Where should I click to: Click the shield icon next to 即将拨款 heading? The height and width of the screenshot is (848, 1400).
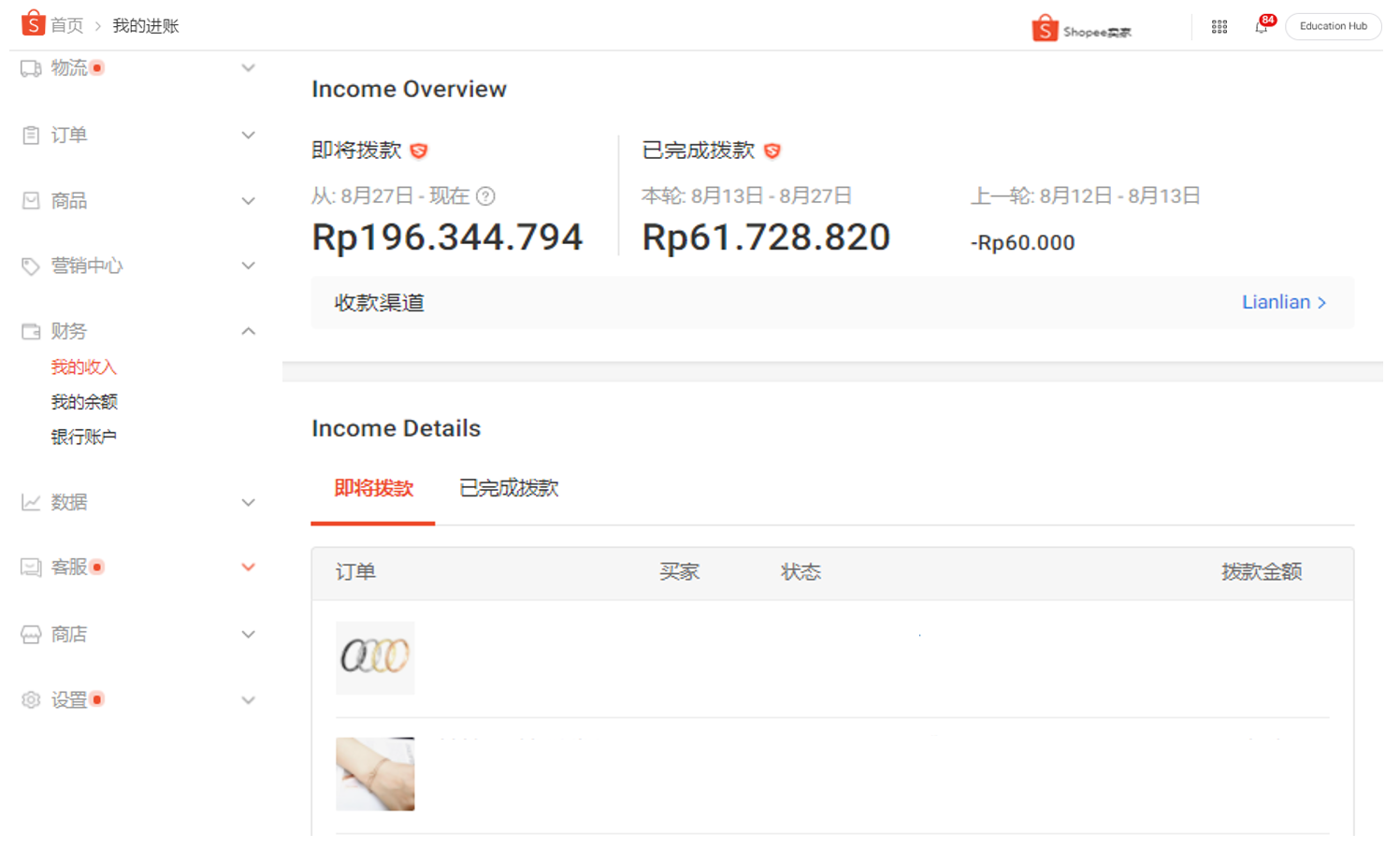click(x=419, y=151)
